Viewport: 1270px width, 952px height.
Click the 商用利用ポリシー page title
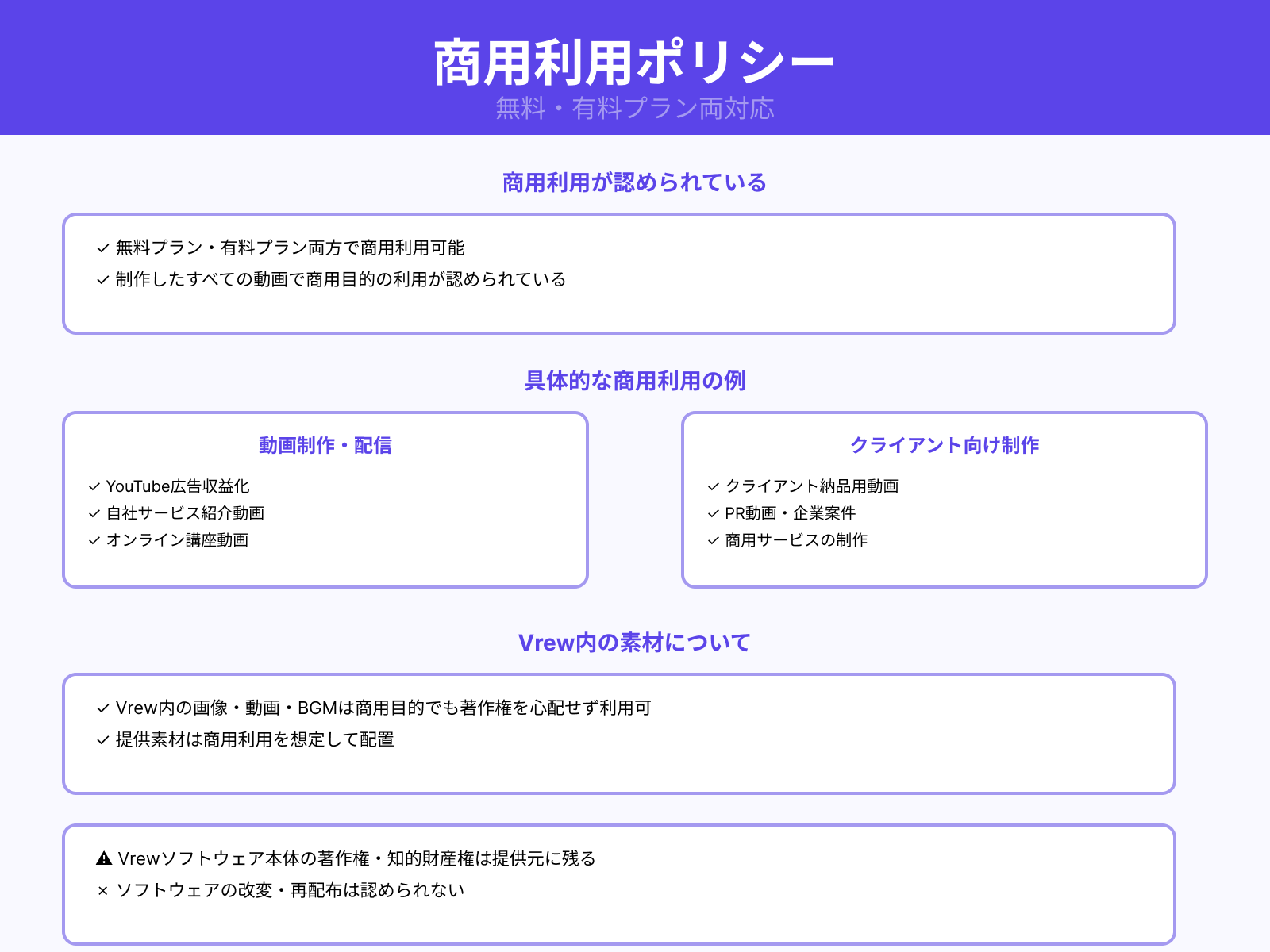[634, 59]
